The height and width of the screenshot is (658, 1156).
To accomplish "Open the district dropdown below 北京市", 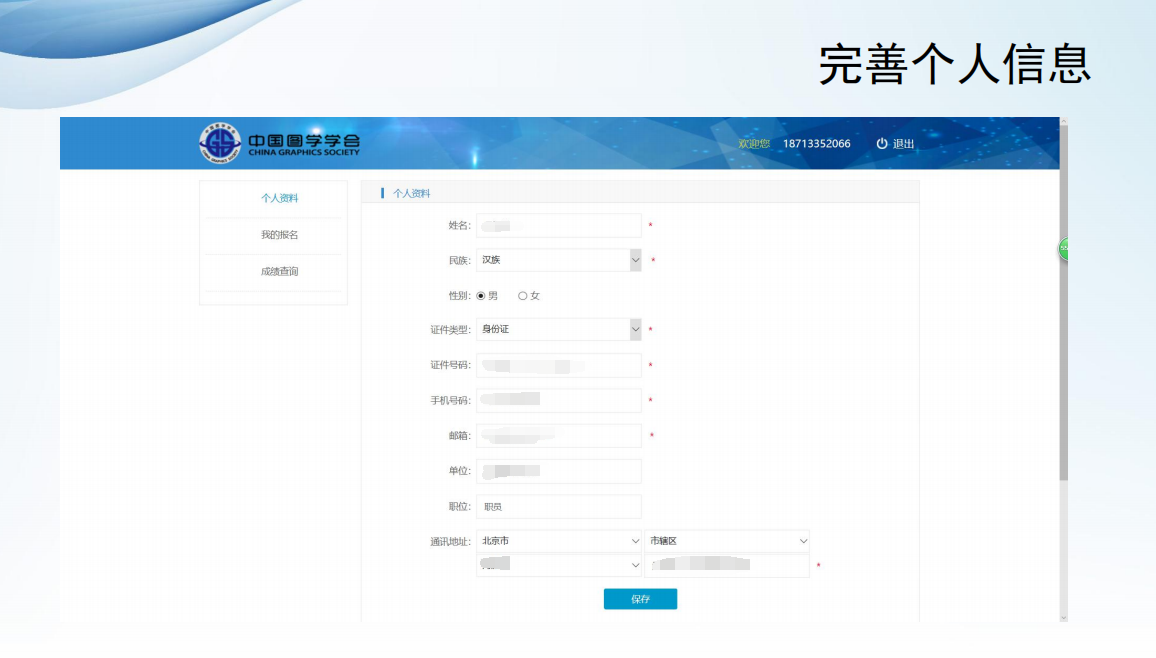I will point(559,566).
